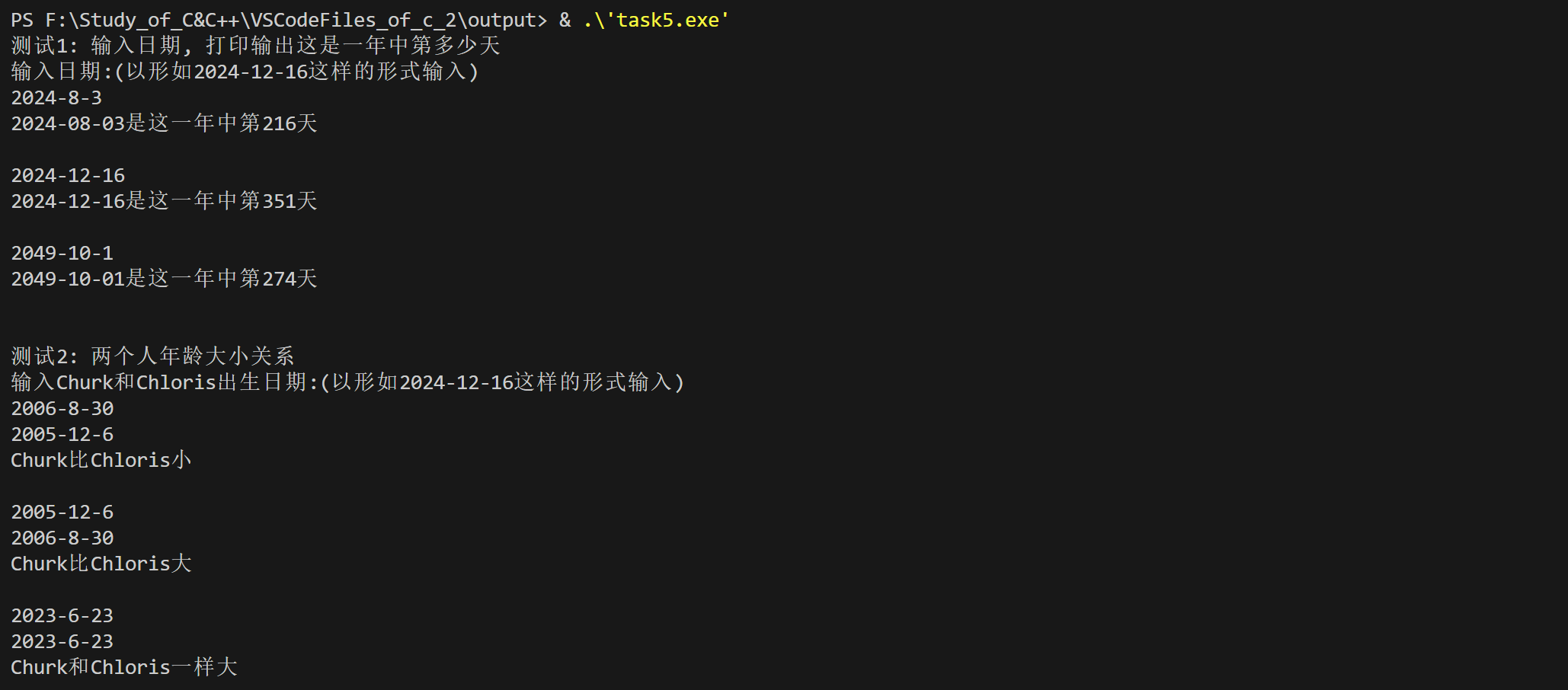Click the heading '测试2: 两个人年龄大小关系'

coord(152,356)
